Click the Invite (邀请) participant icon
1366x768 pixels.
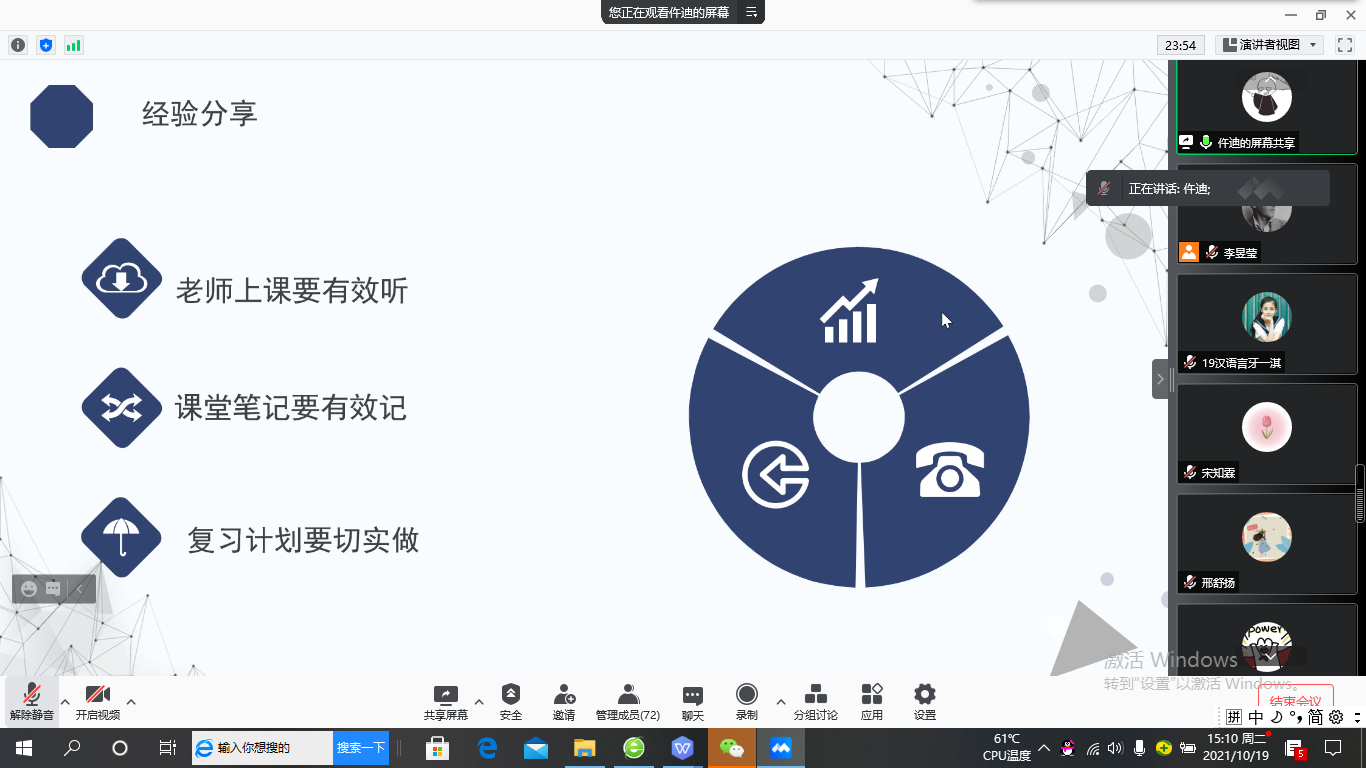click(x=564, y=701)
